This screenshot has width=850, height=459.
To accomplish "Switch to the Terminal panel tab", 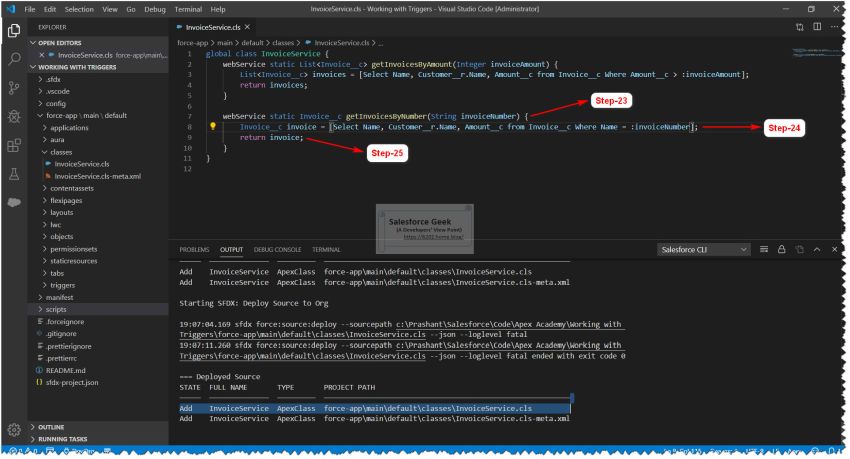I will tap(326, 250).
